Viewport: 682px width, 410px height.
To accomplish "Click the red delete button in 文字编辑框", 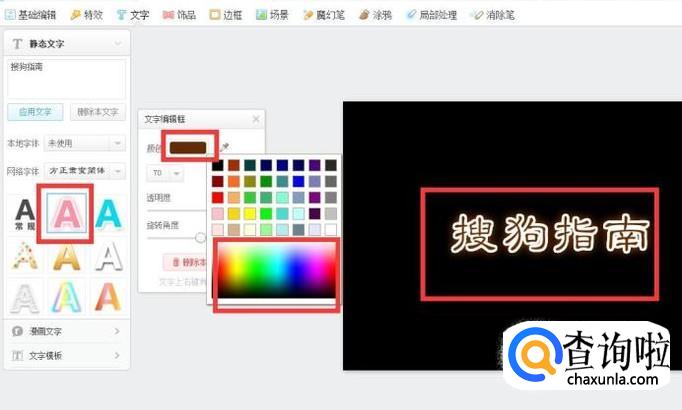I will [185, 262].
